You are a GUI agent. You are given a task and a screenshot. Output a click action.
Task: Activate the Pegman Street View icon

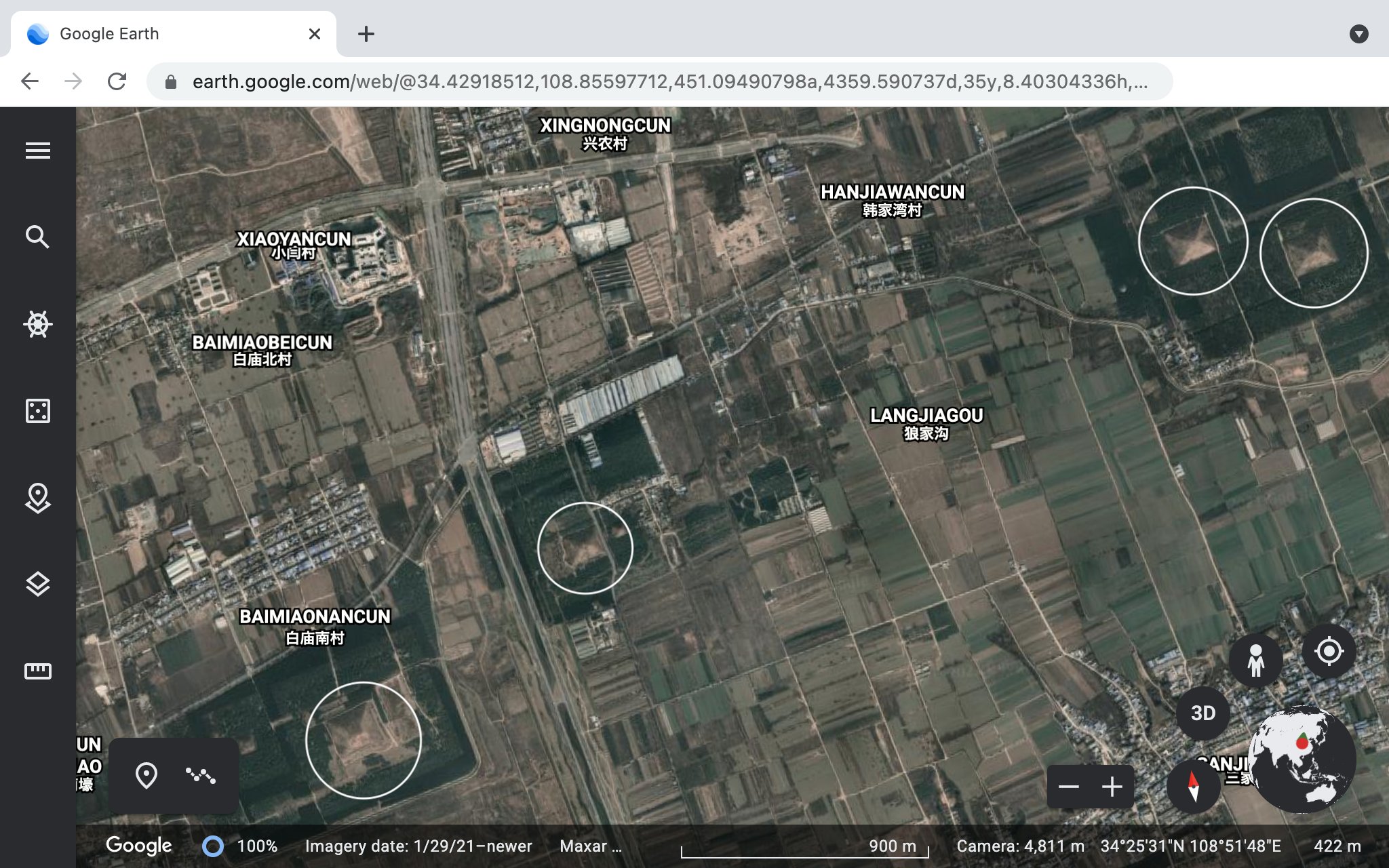point(1256,660)
